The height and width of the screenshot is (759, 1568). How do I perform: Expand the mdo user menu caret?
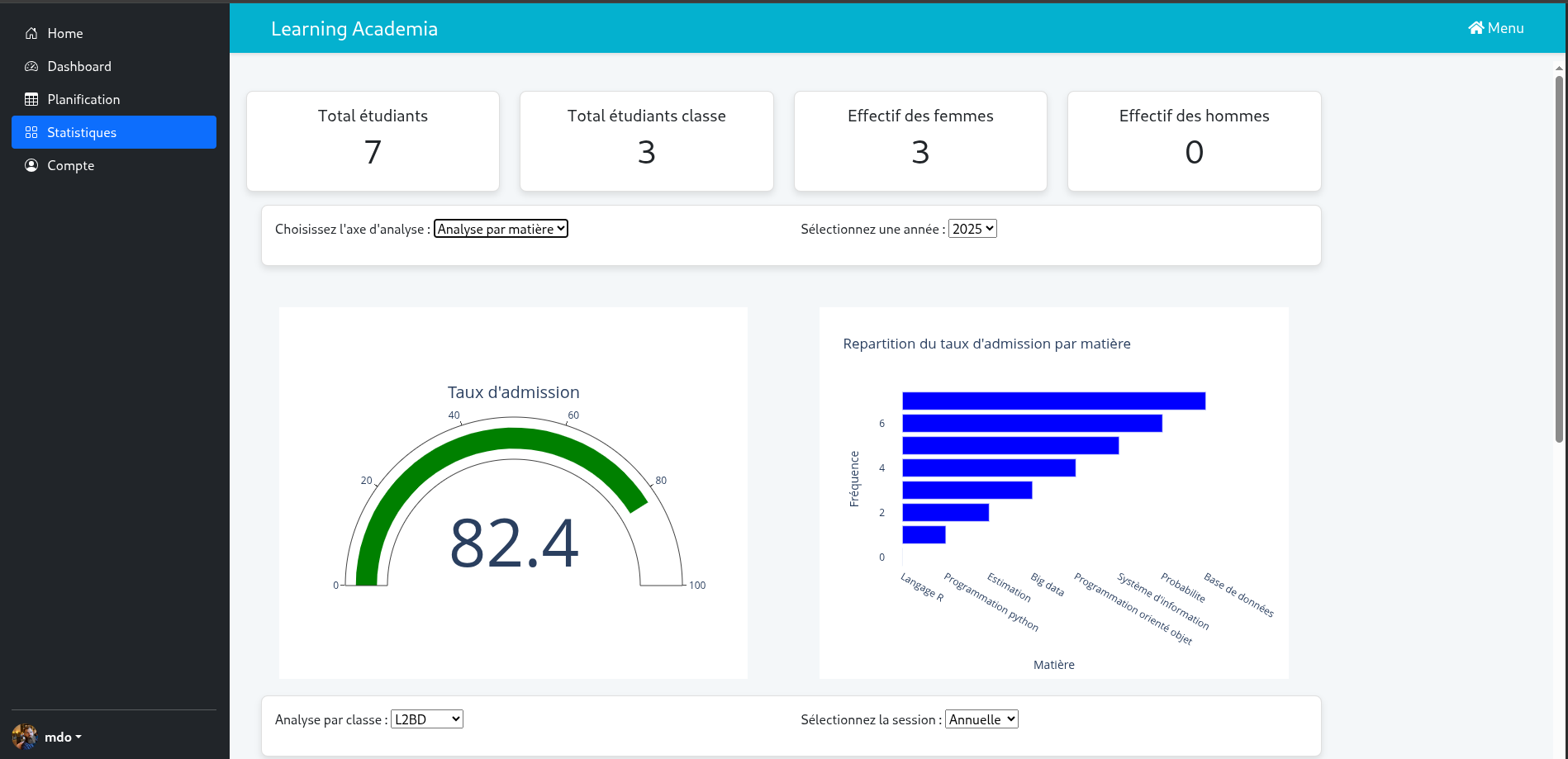78,737
